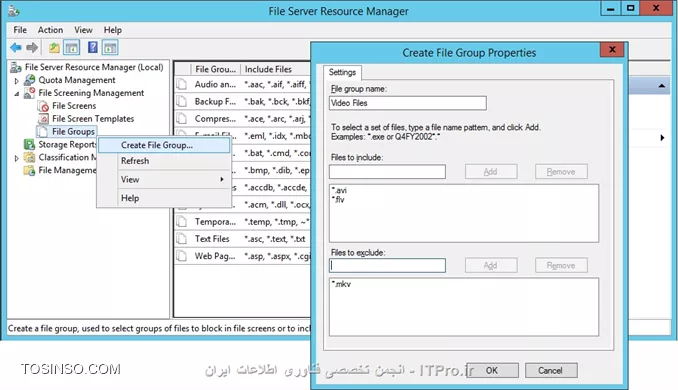Click the Back arrow toolbar icon
678x390 pixels.
pos(16,48)
